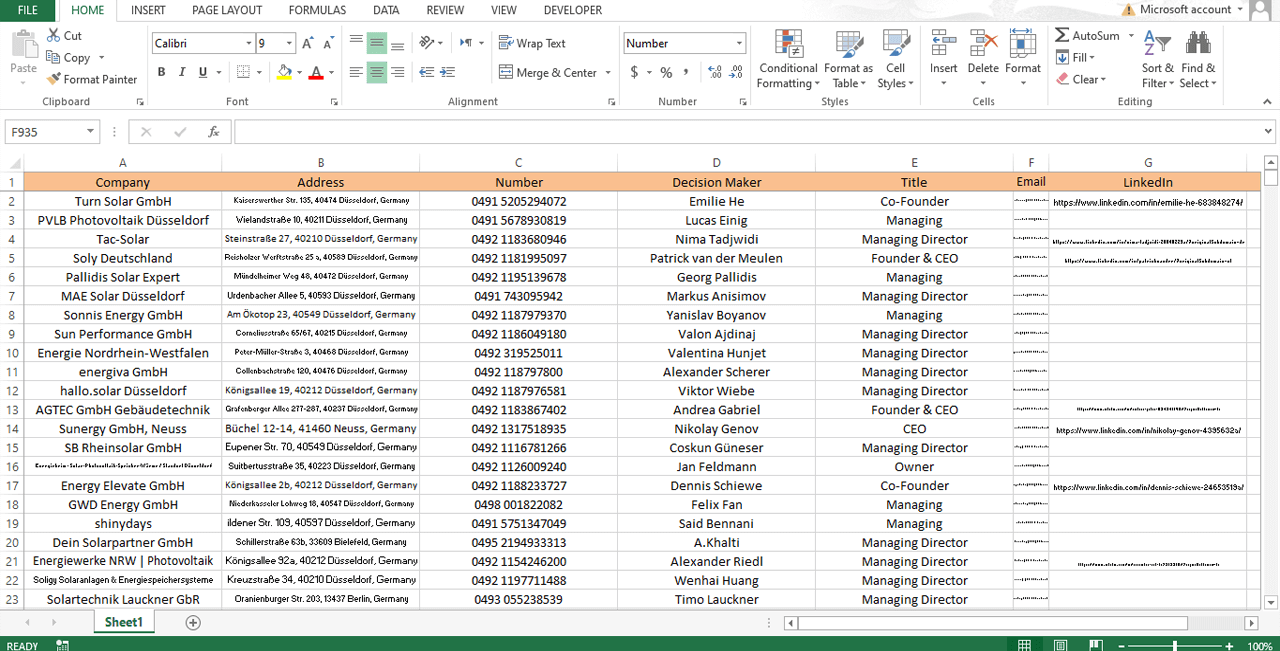
Task: Click the Percent Style icon
Action: [665, 72]
